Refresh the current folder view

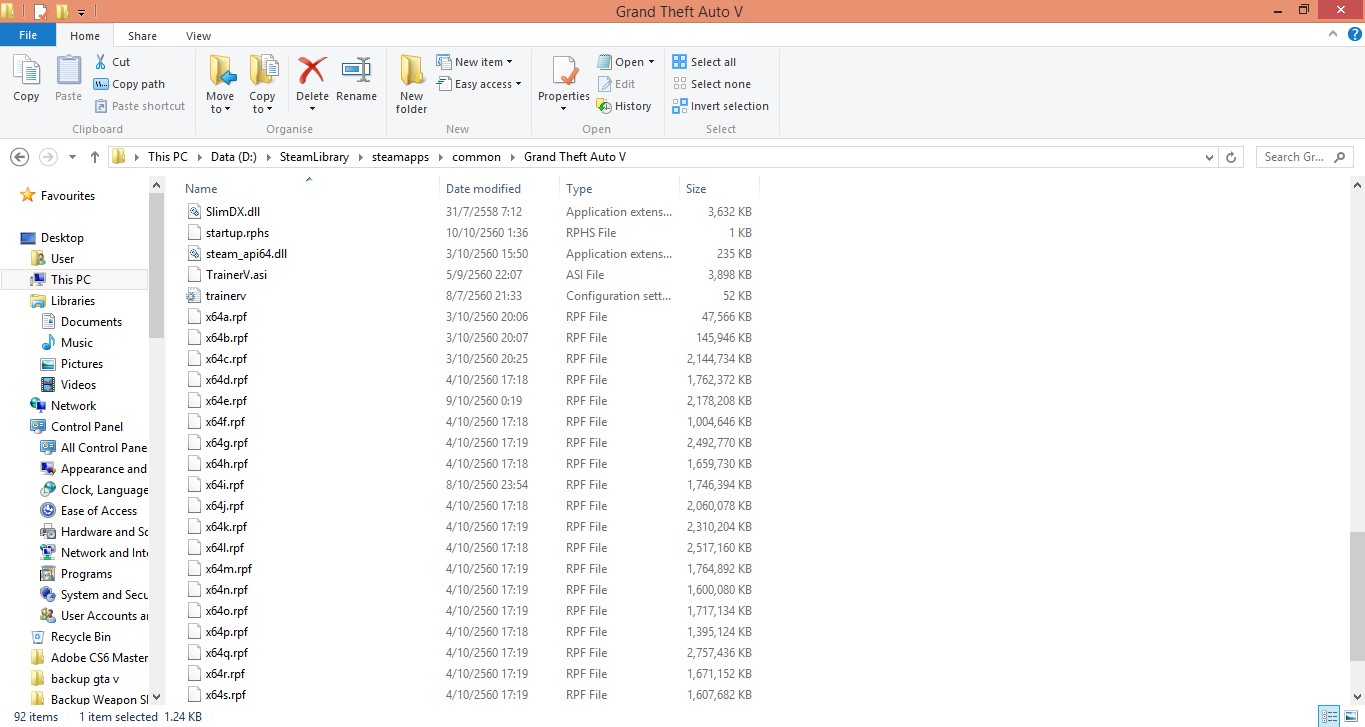[x=1232, y=157]
